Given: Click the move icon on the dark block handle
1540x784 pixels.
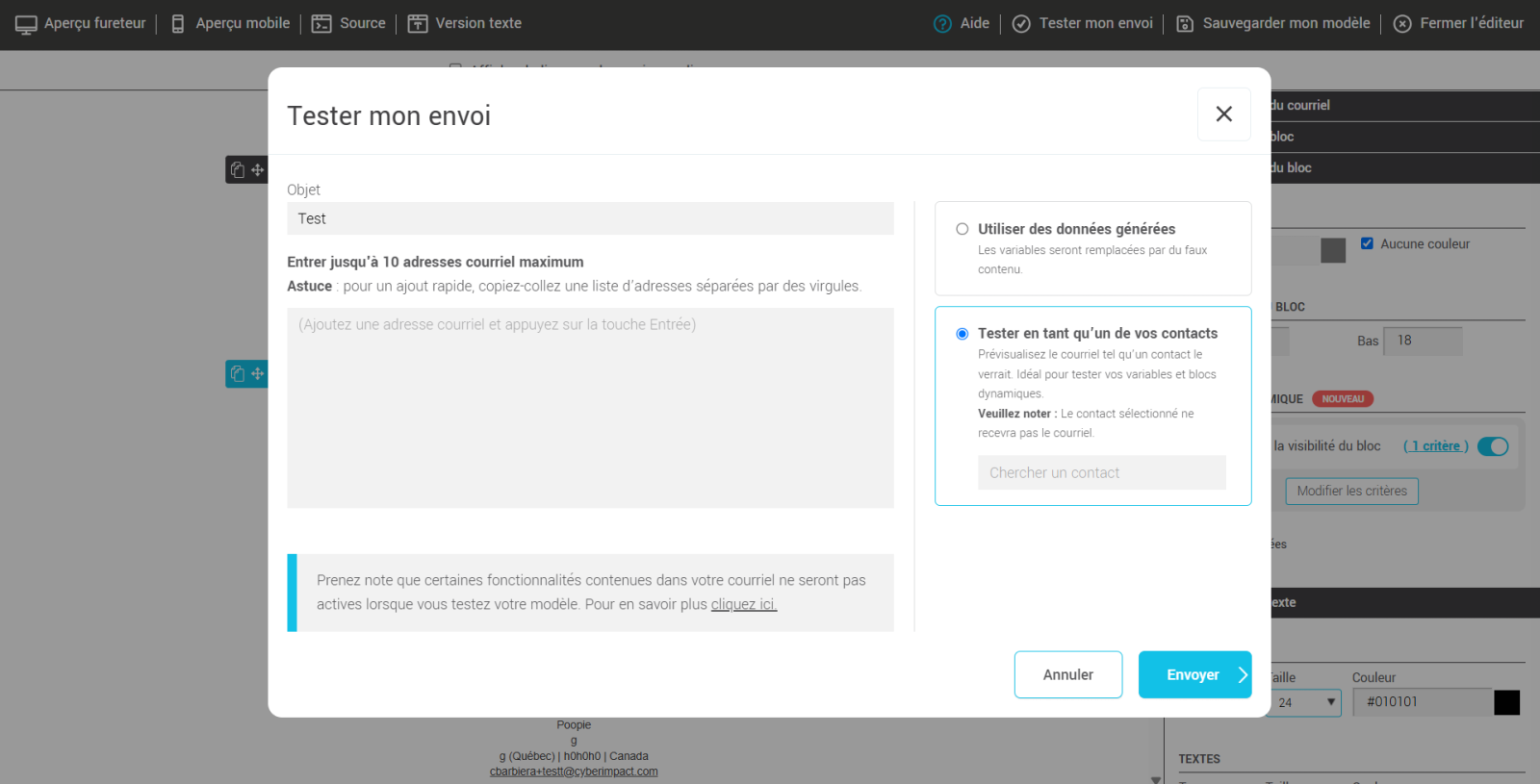Looking at the screenshot, I should pos(258,170).
